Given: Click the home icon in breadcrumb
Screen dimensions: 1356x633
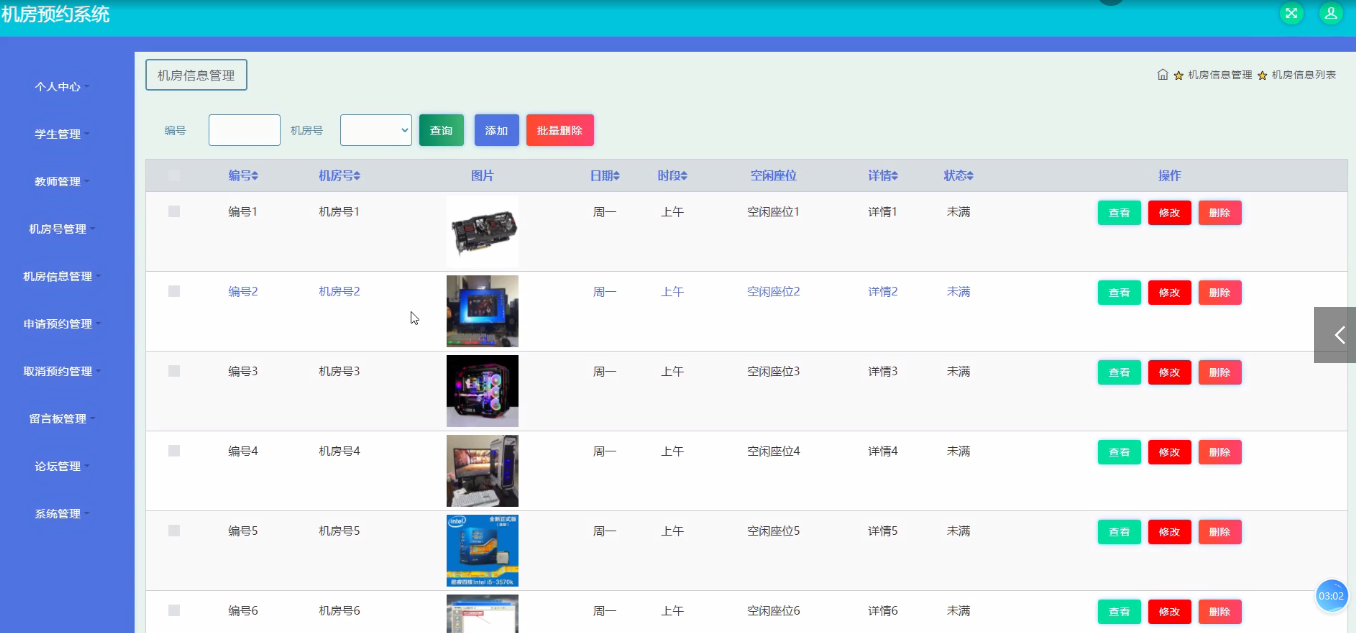Looking at the screenshot, I should [x=1162, y=75].
